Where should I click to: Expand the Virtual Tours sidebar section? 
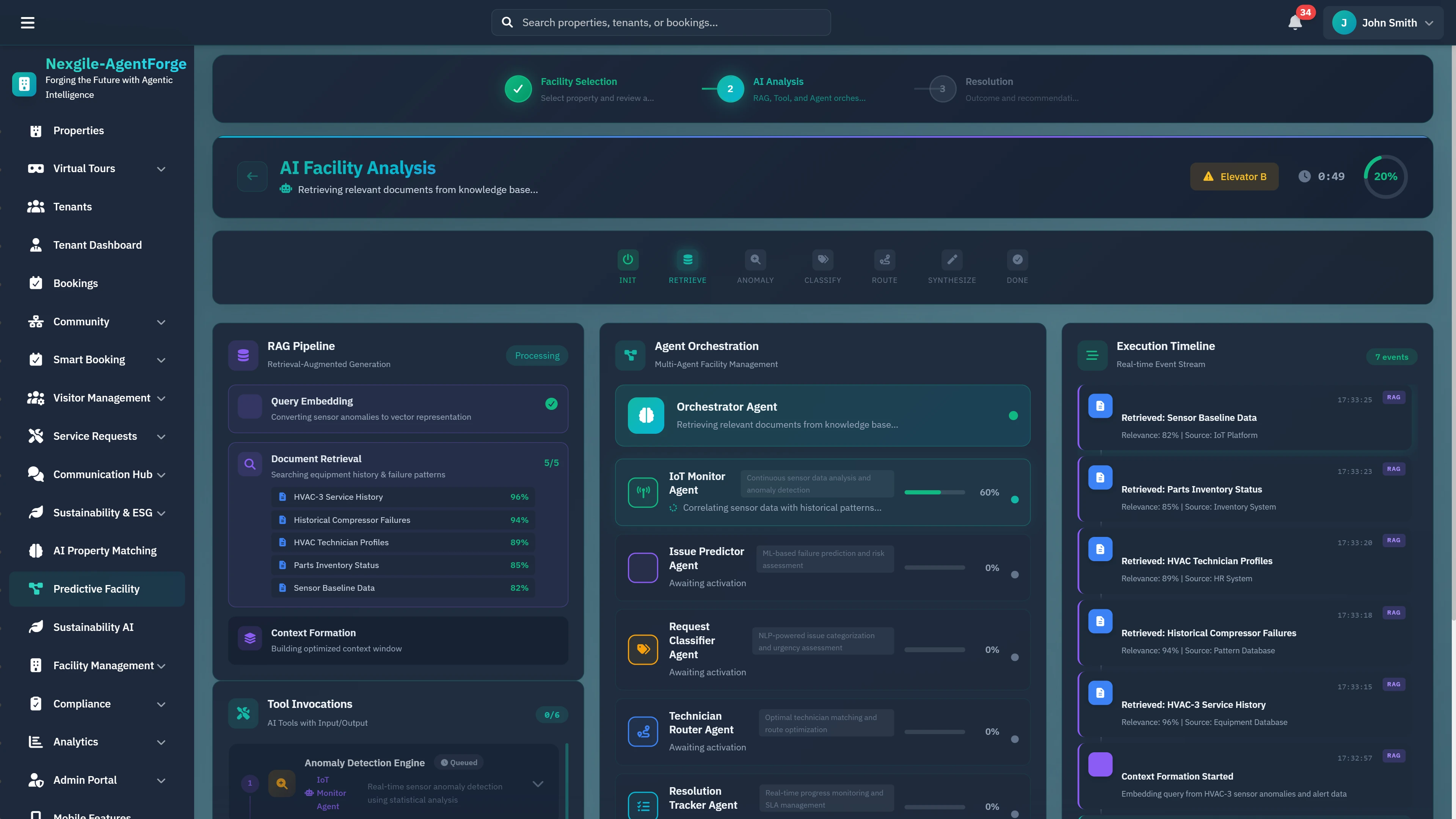[161, 169]
